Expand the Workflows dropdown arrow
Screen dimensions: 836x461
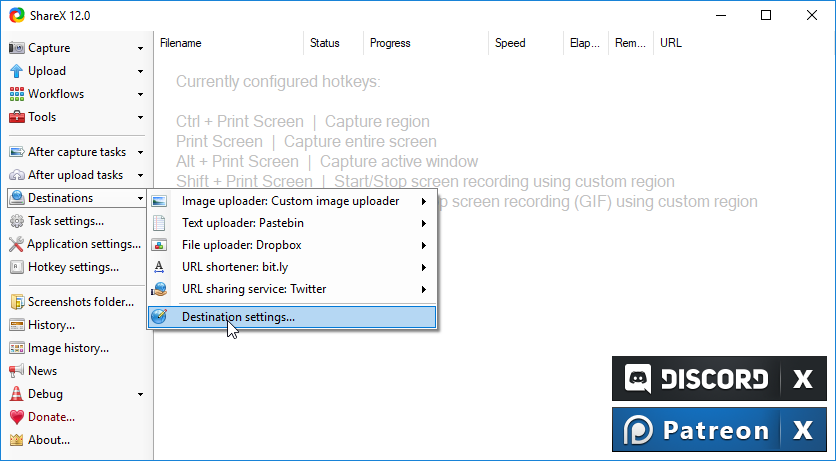140,94
